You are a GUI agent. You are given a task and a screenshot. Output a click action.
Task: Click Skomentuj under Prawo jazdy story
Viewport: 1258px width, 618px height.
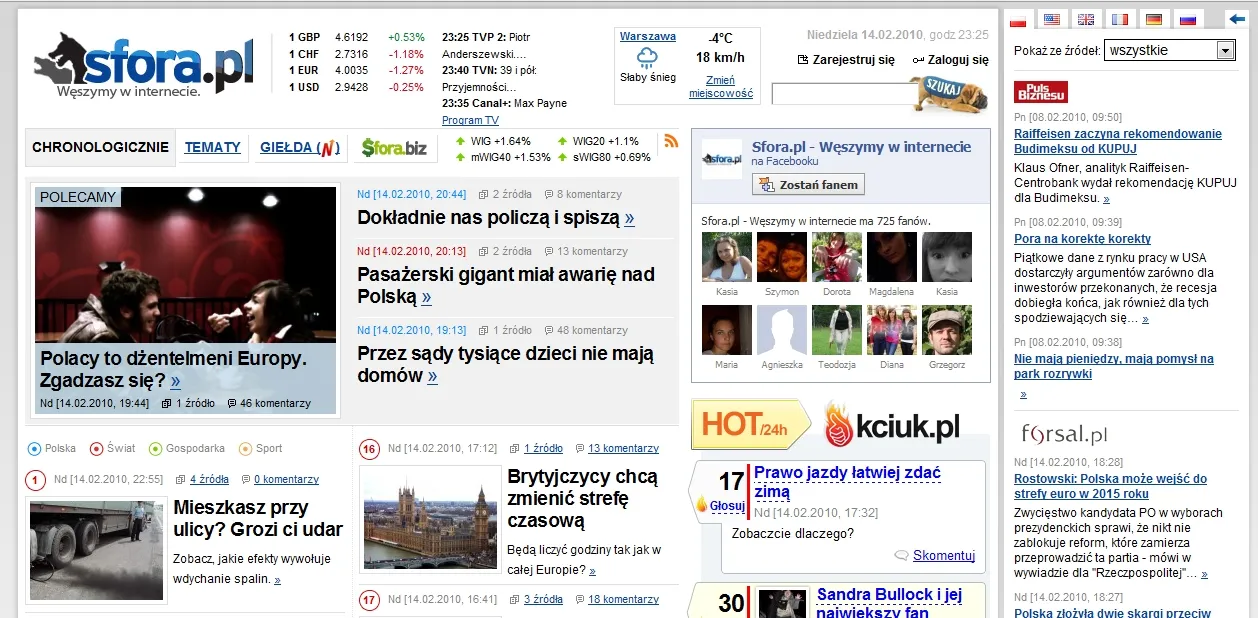point(943,555)
